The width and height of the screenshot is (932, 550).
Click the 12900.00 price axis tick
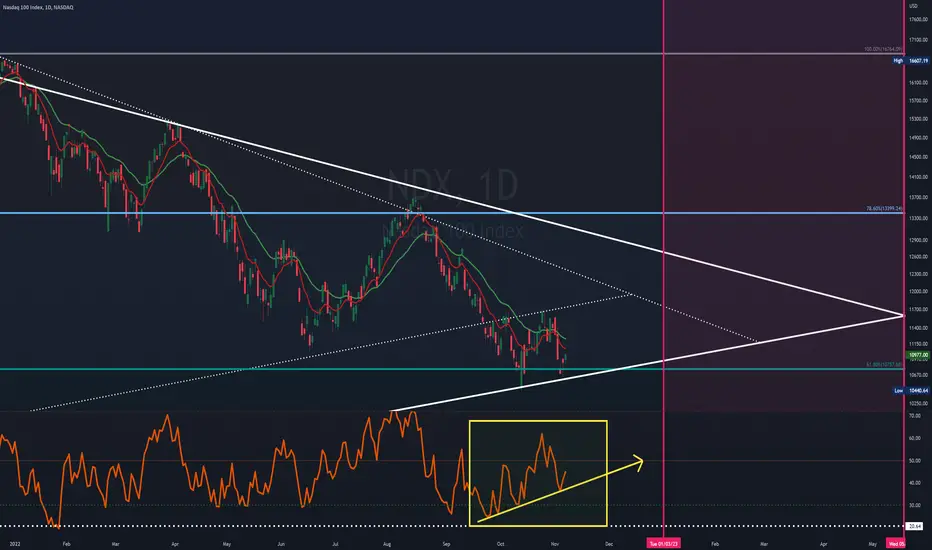918,240
